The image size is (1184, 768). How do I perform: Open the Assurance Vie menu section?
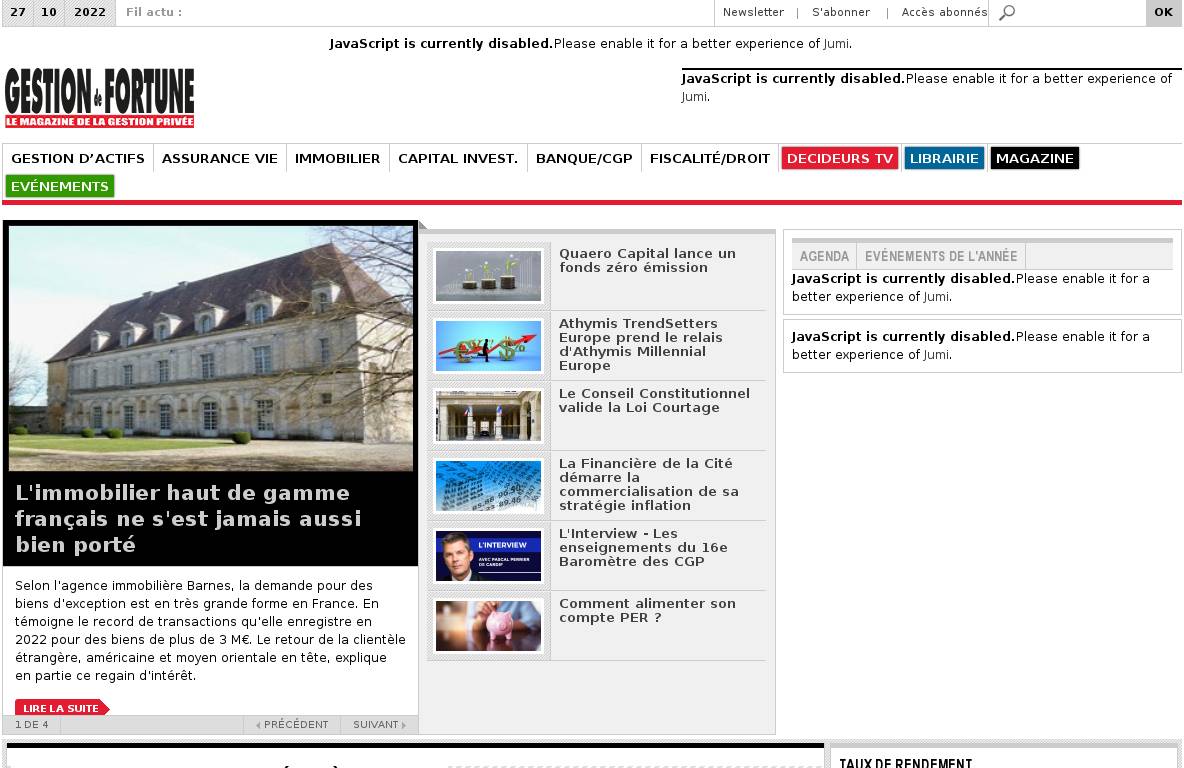coord(220,158)
